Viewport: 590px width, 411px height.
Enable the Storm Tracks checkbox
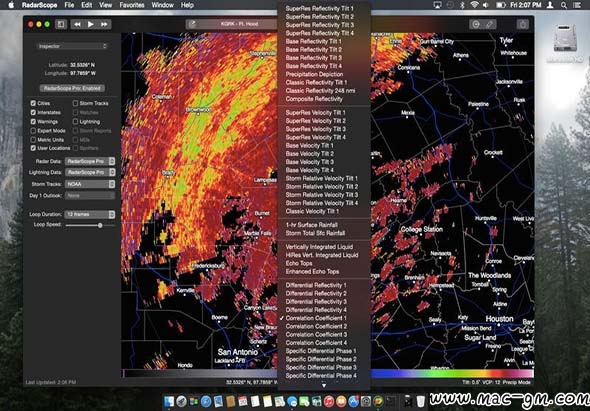pyautogui.click(x=75, y=103)
